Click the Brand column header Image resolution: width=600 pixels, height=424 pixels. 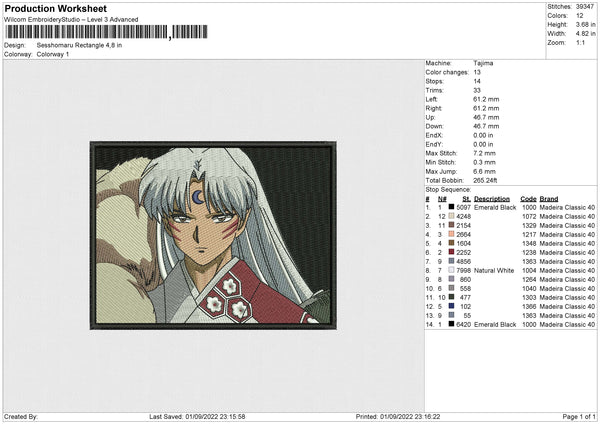(549, 198)
